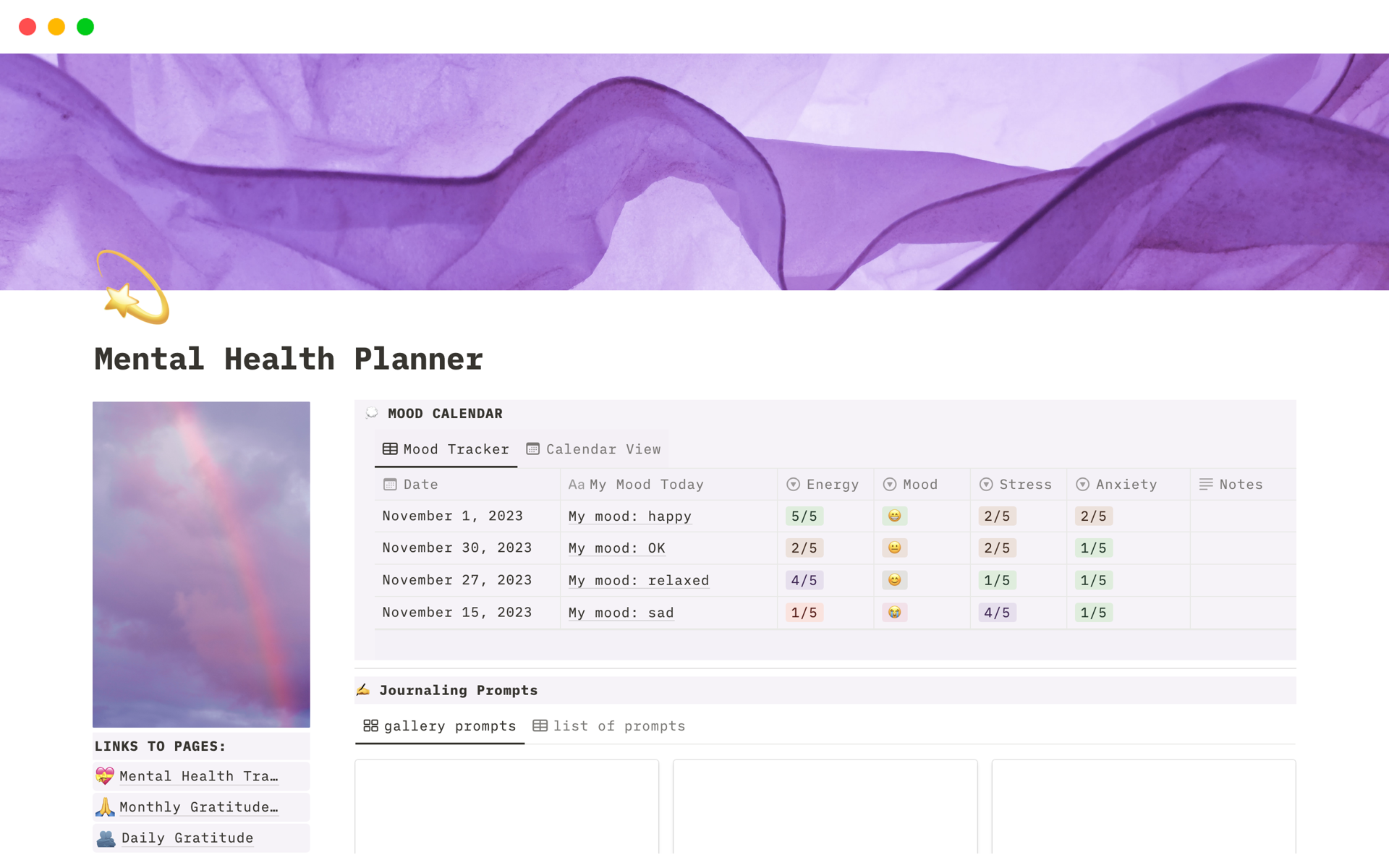
Task: Switch to list of prompts tab
Action: coord(609,726)
